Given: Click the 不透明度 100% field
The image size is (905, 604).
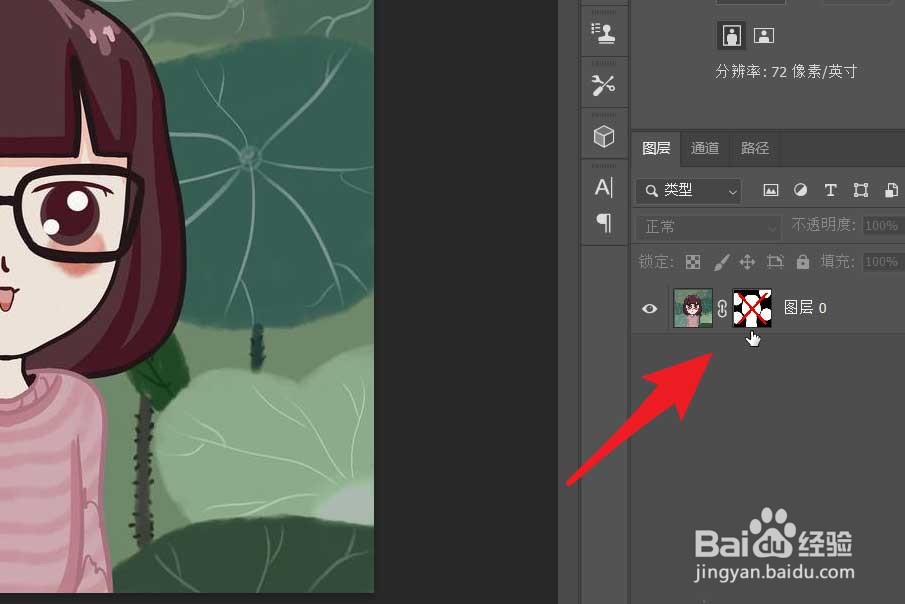Looking at the screenshot, I should (882, 225).
